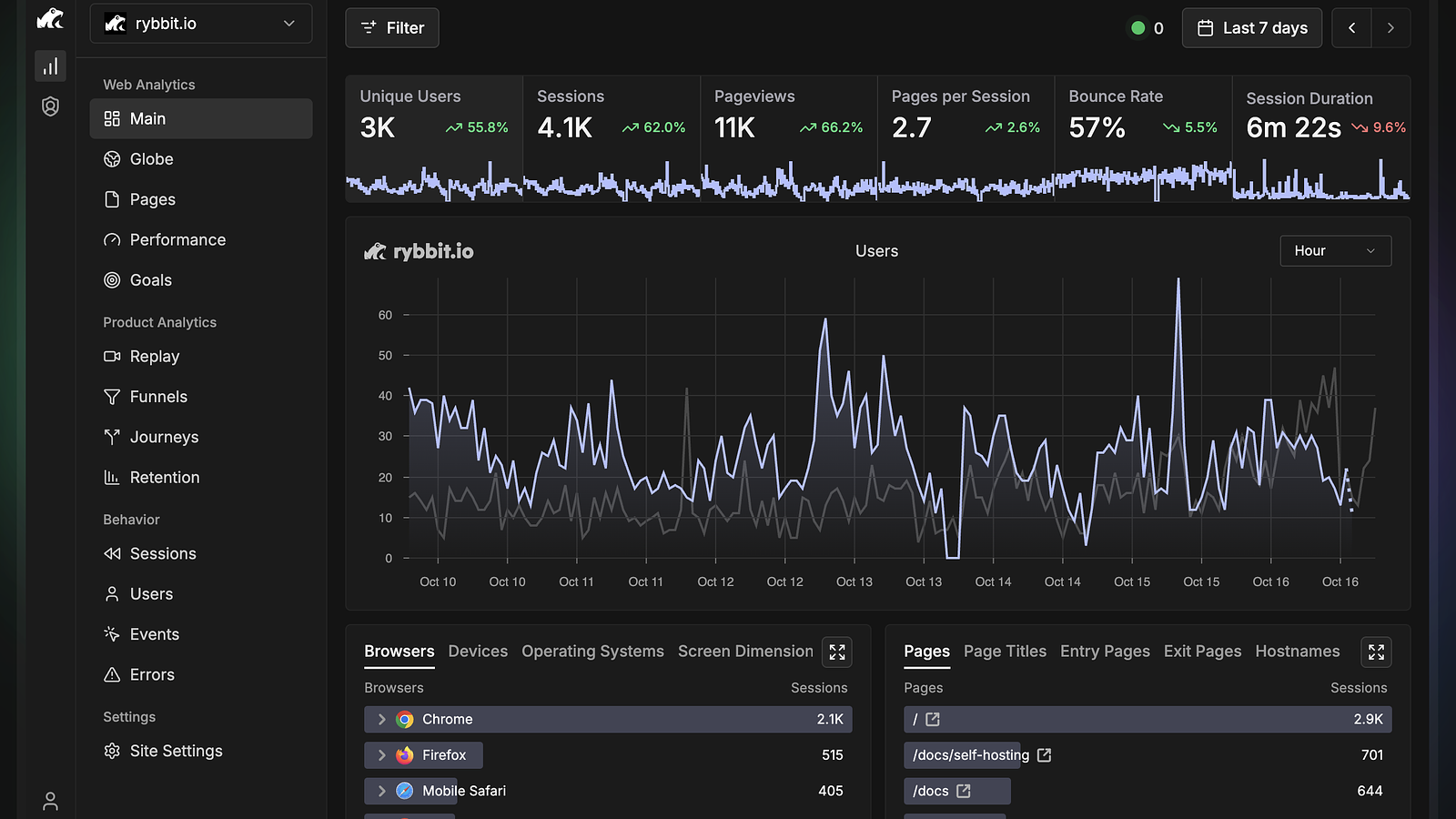
Task: Select the Bounce Rate metric card
Action: 1143,138
